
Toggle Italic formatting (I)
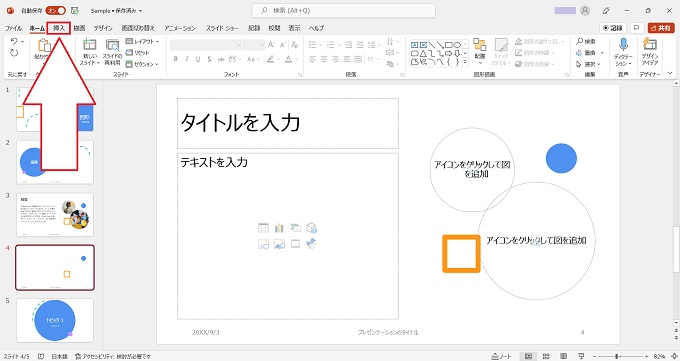point(187,59)
